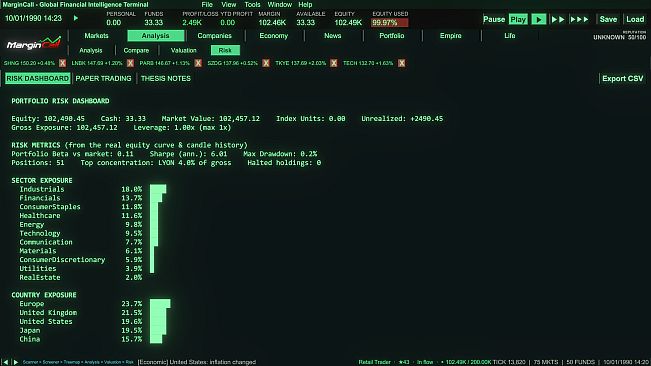Show the Risk Dashboard view

[37, 78]
